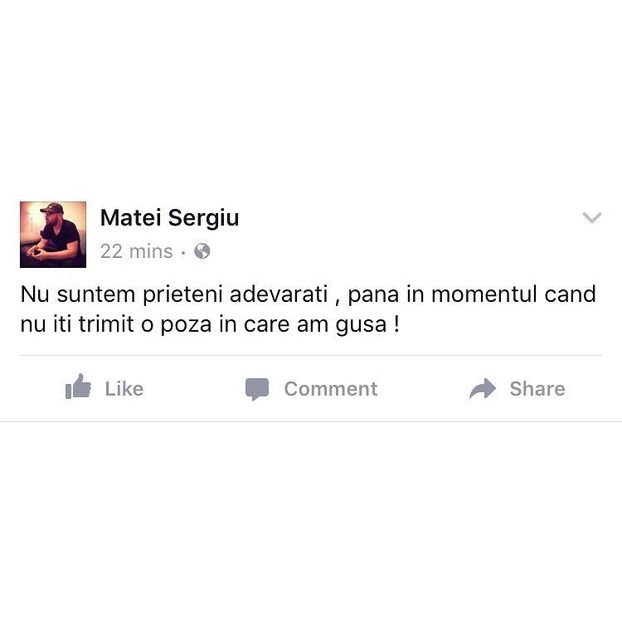
Task: Click the curved arrow Share icon
Action: point(482,388)
